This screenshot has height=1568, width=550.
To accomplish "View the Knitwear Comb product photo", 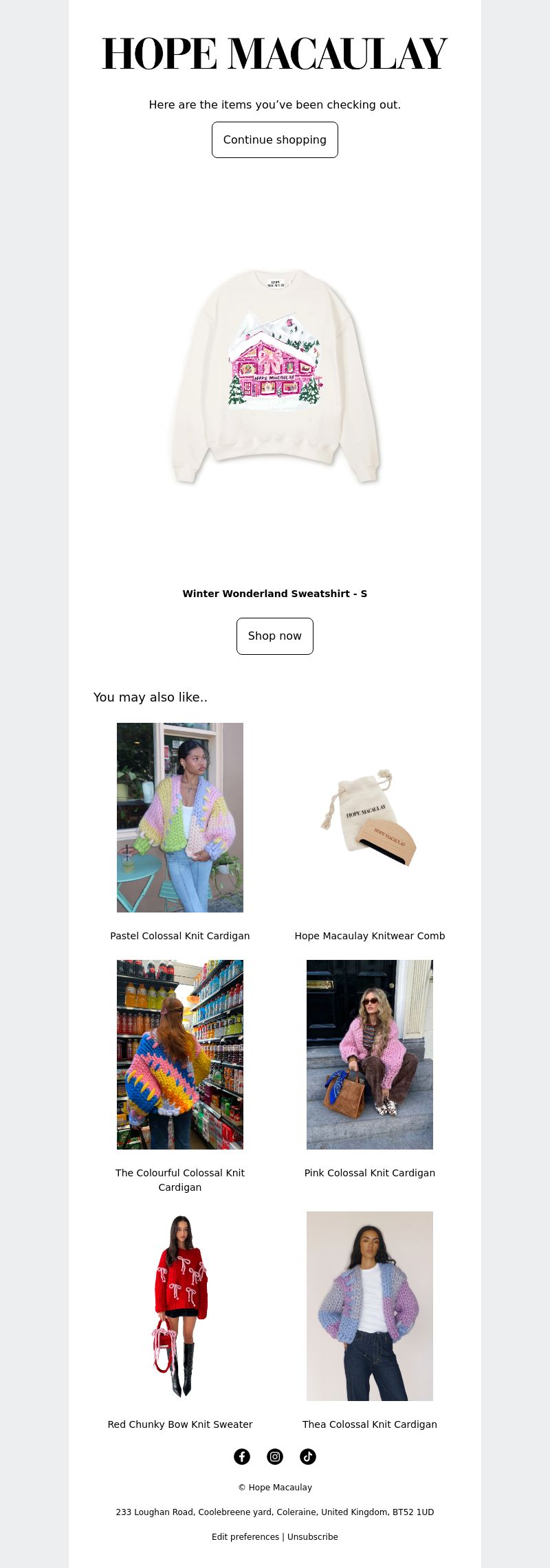I will tap(370, 818).
